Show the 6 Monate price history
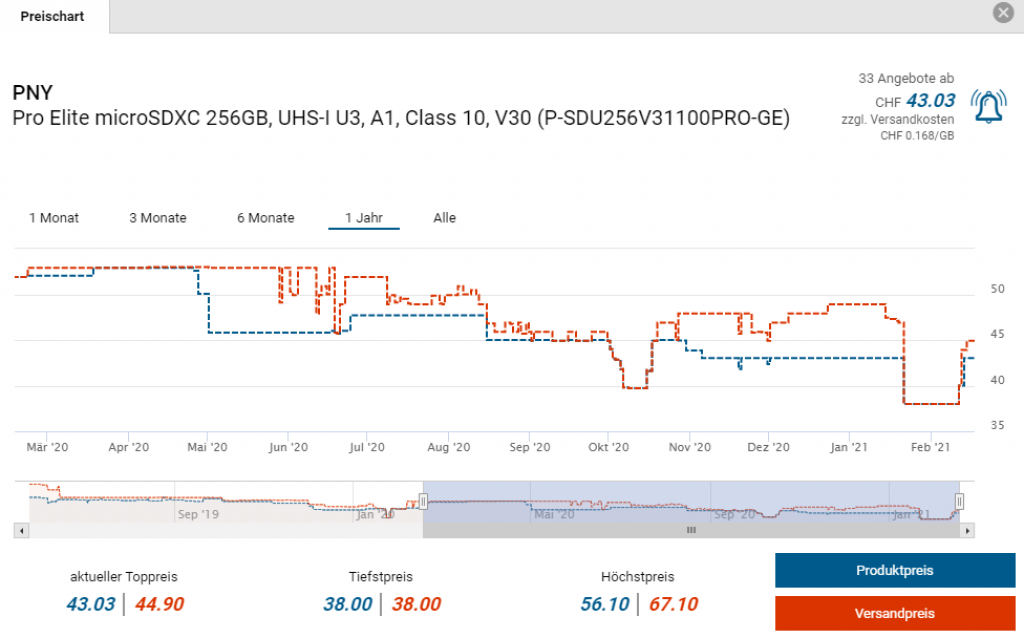The image size is (1024, 638). (x=265, y=218)
